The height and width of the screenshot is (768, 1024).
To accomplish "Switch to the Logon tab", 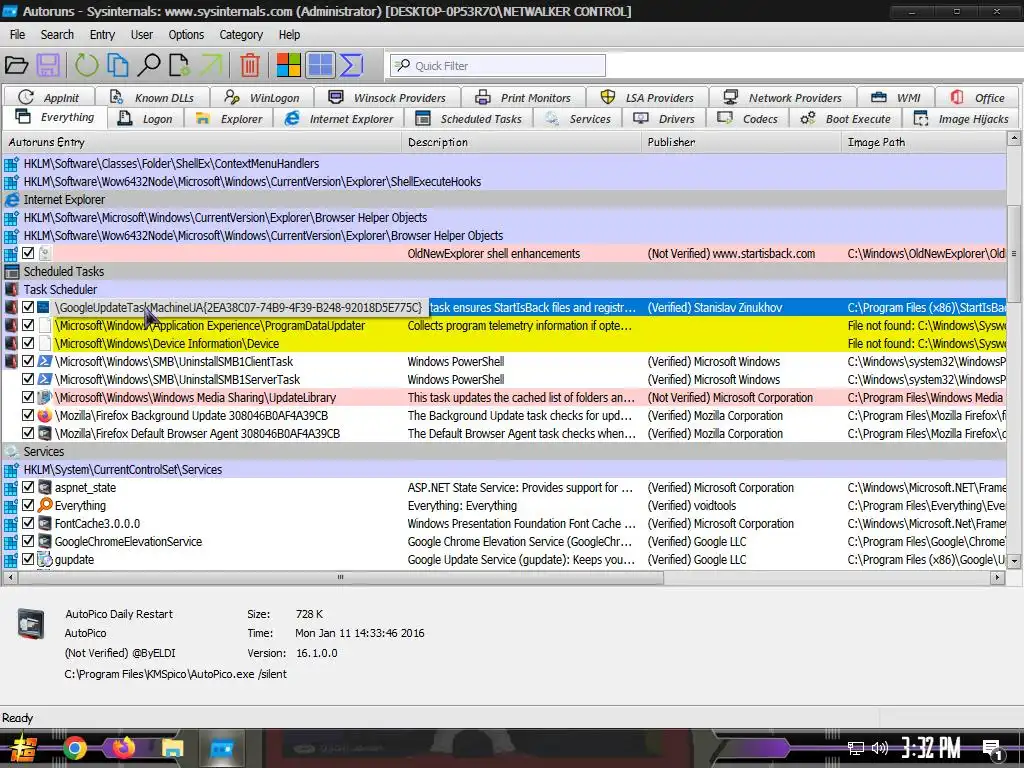I will pos(146,119).
